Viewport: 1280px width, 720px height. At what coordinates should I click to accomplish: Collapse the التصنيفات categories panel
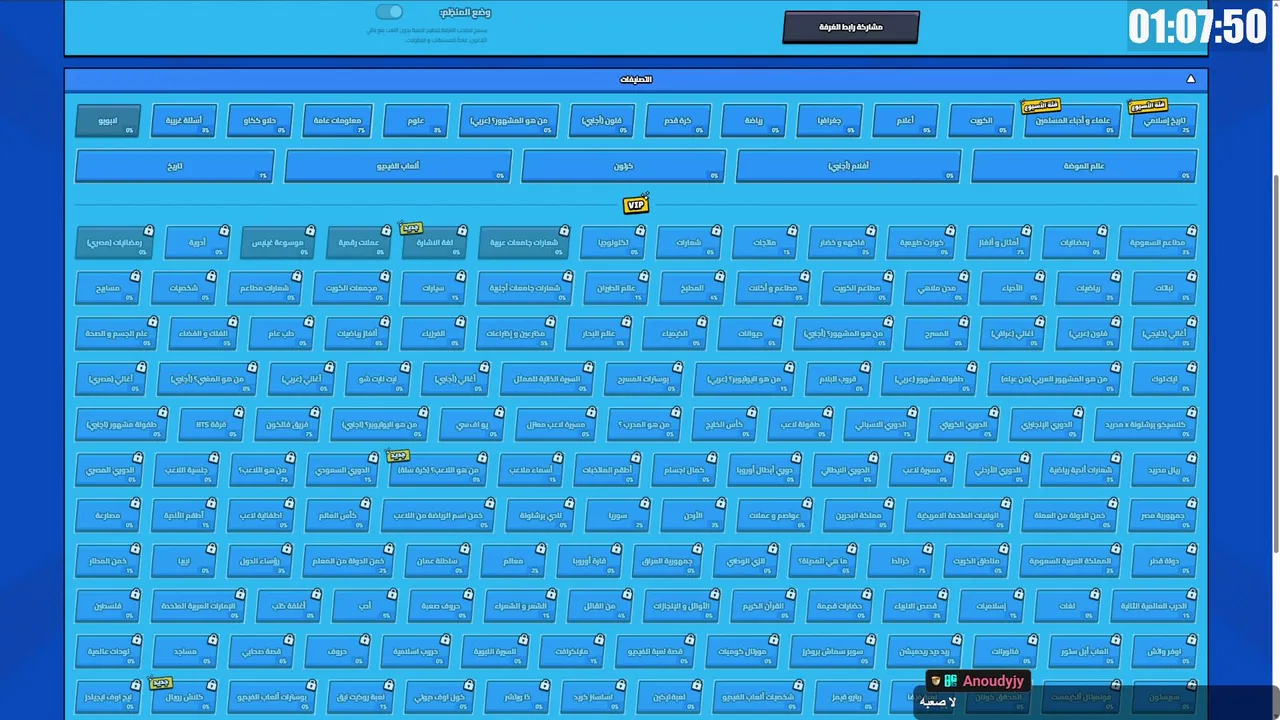click(1190, 79)
